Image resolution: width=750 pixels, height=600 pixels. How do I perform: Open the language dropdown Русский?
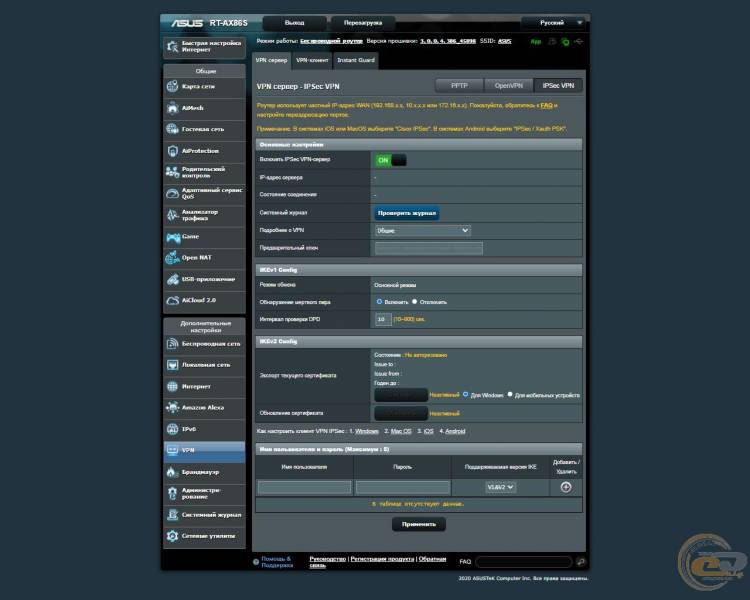[x=553, y=22]
